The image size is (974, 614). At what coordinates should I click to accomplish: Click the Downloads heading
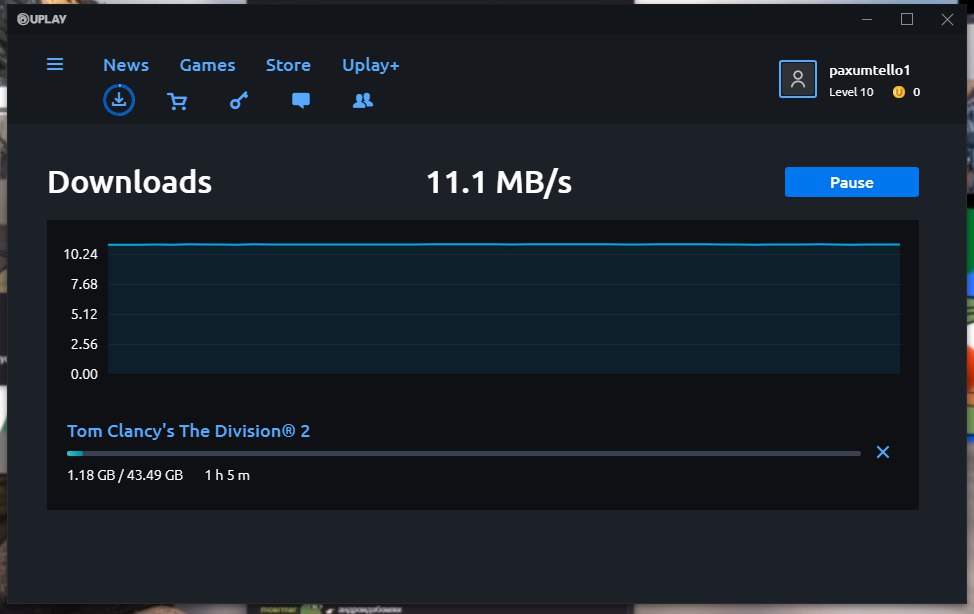tap(130, 182)
